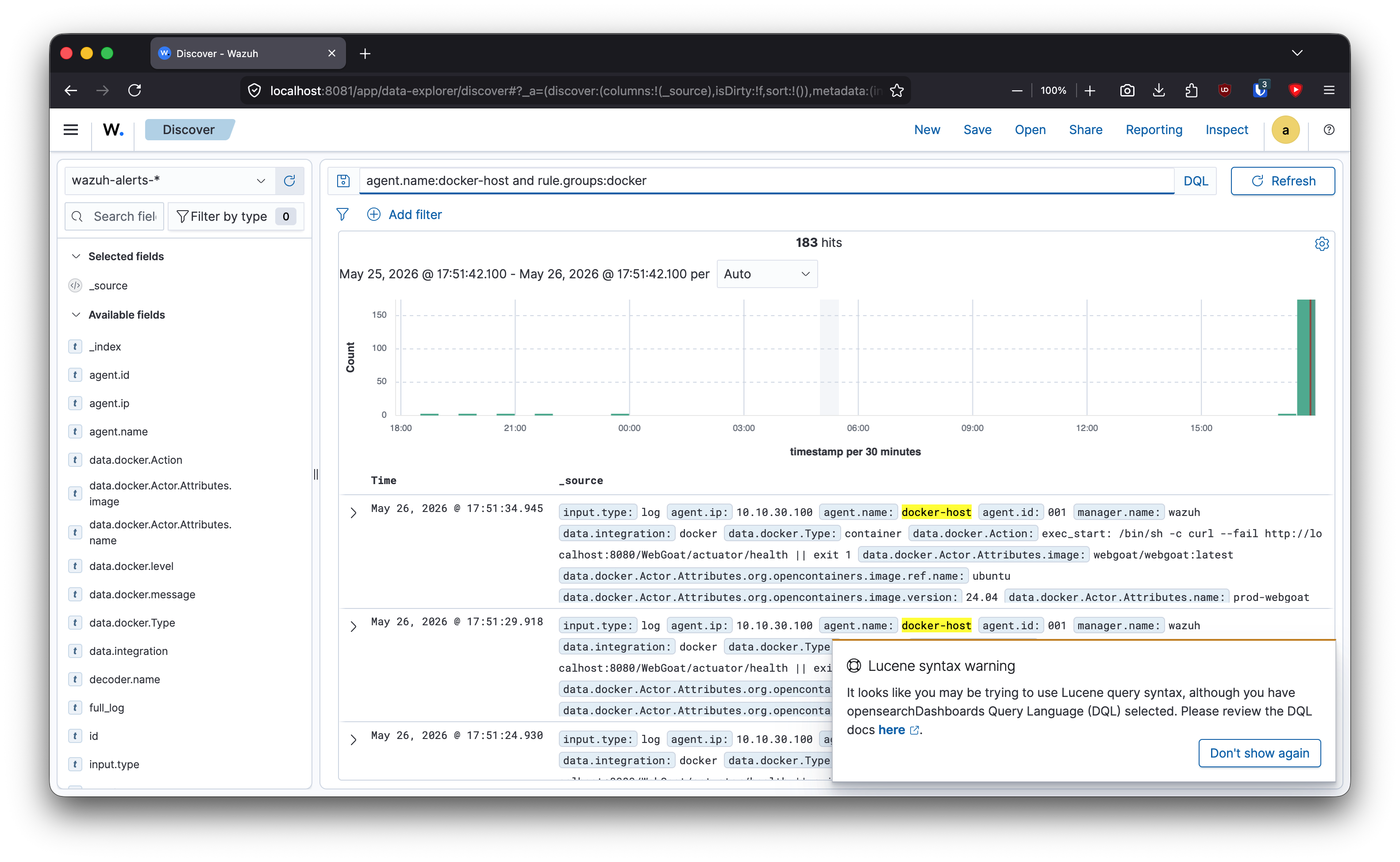
Task: Zoom out with the minus icon
Action: 1017,90
